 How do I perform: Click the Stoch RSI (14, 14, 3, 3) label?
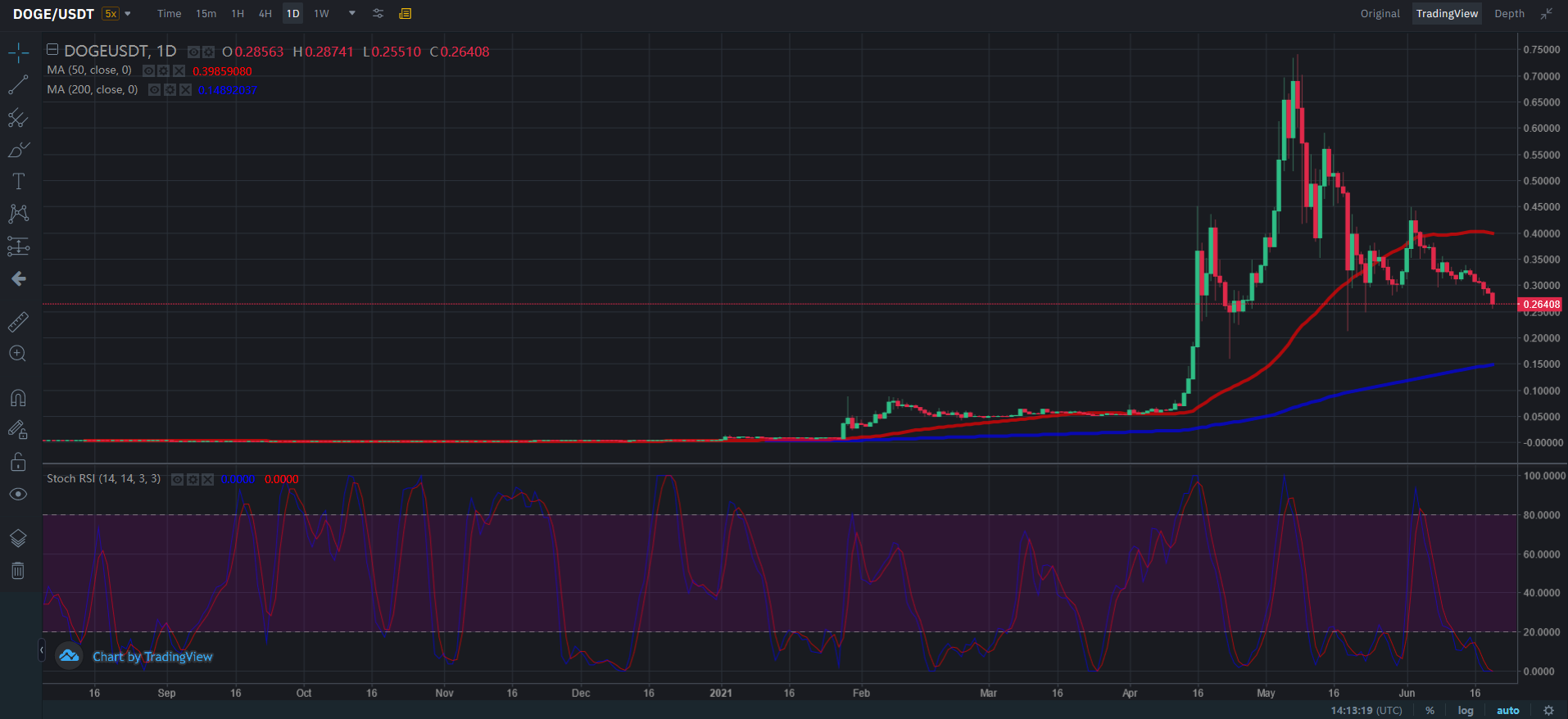click(103, 478)
